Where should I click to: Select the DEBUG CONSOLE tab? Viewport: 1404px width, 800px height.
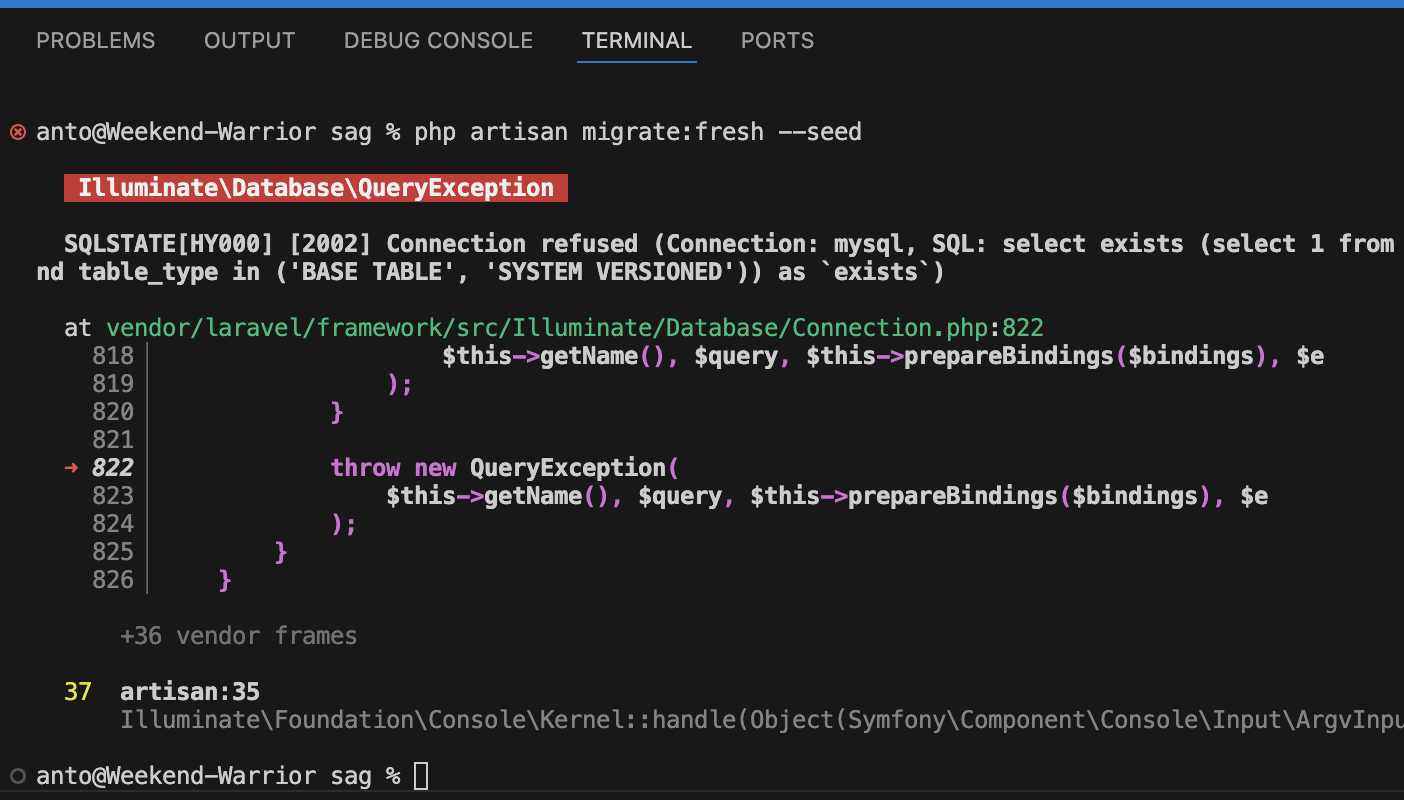(438, 41)
